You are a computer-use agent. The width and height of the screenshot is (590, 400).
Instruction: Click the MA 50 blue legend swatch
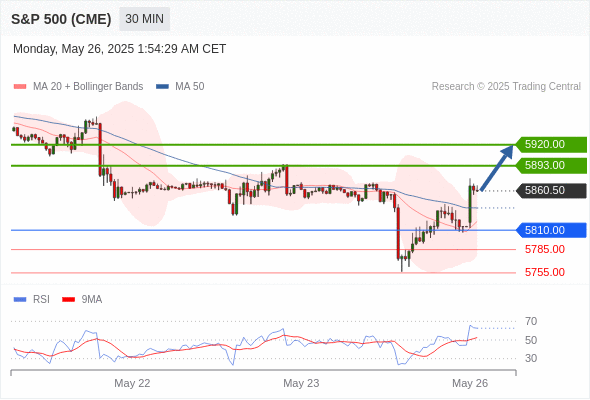pos(162,87)
